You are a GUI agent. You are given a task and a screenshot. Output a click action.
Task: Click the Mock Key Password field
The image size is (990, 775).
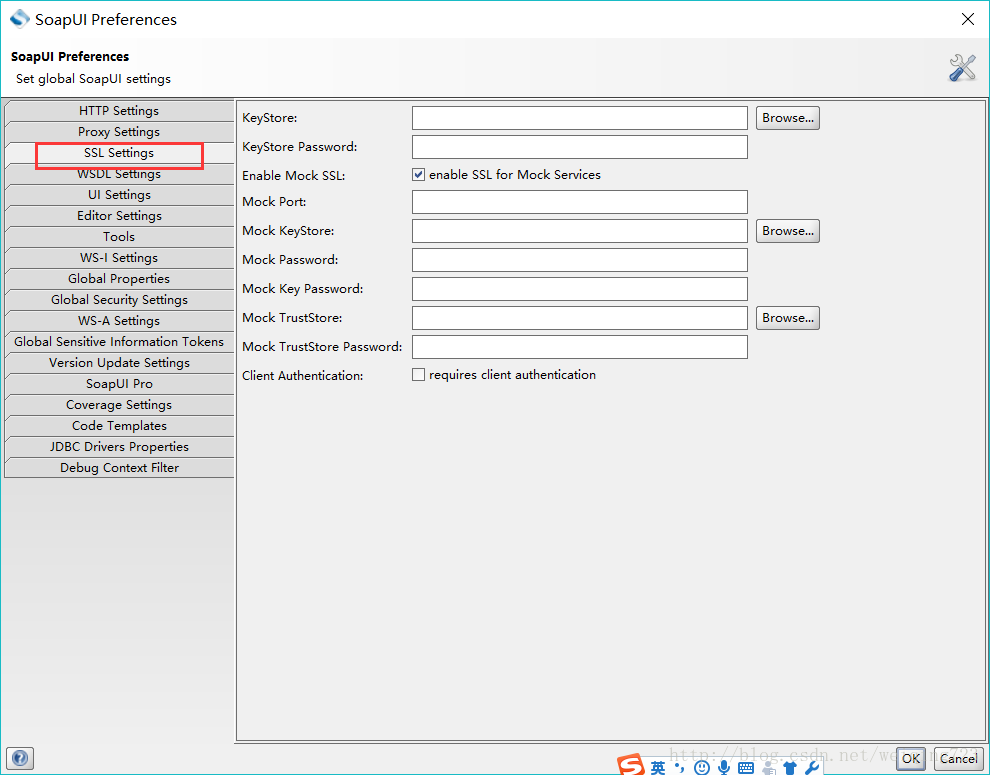coord(580,289)
